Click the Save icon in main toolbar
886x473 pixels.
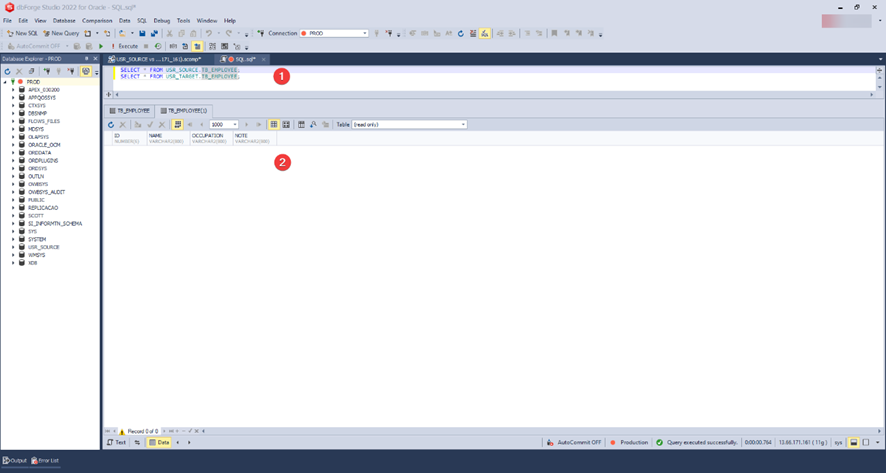click(143, 33)
